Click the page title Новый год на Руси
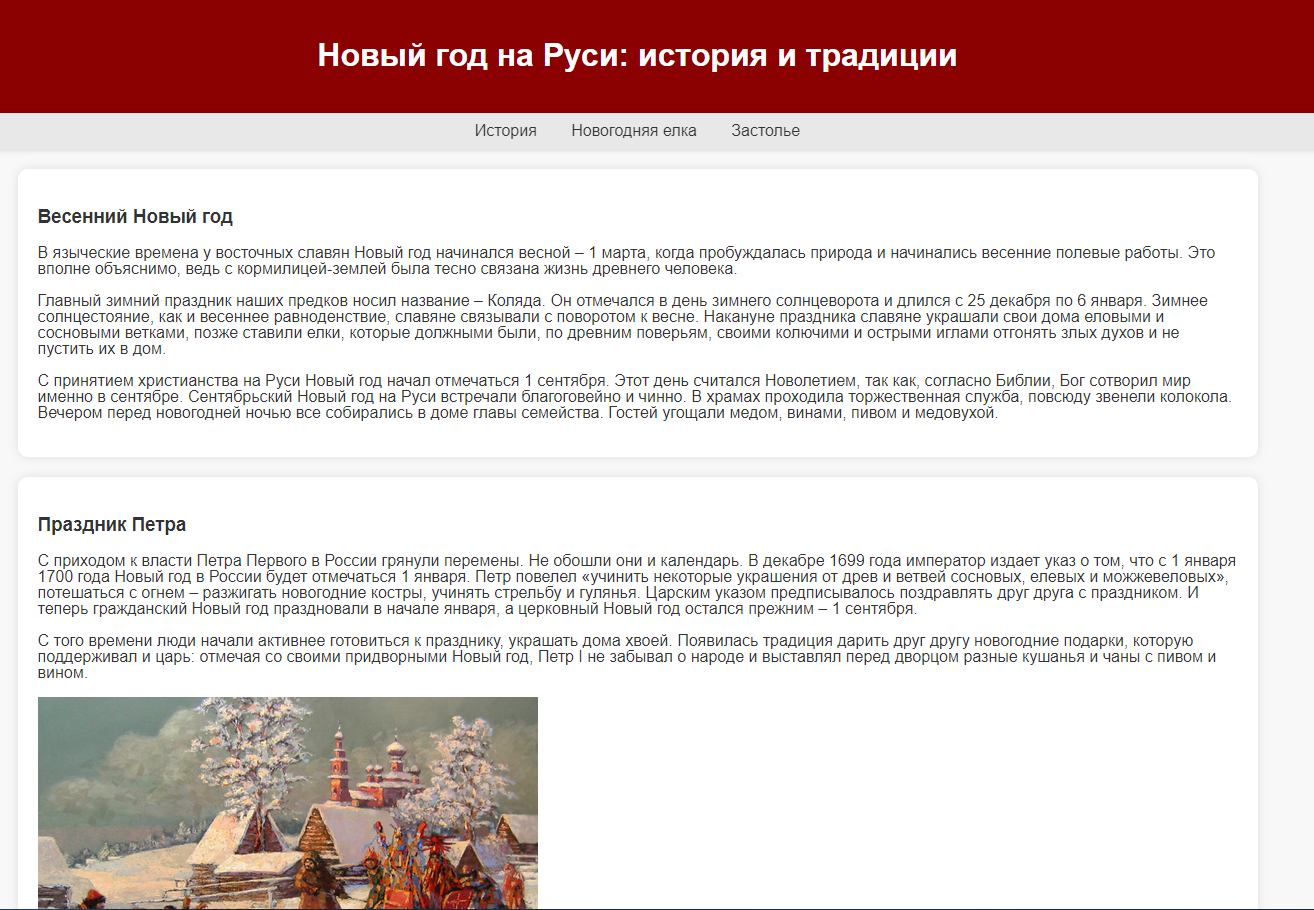The width and height of the screenshot is (1314, 910). coord(637,55)
